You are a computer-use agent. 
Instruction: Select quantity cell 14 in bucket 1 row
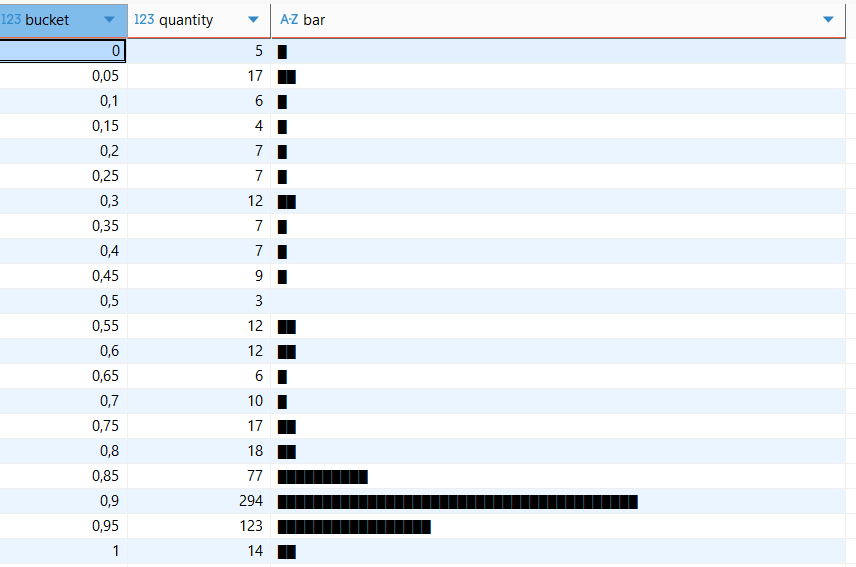coord(199,551)
